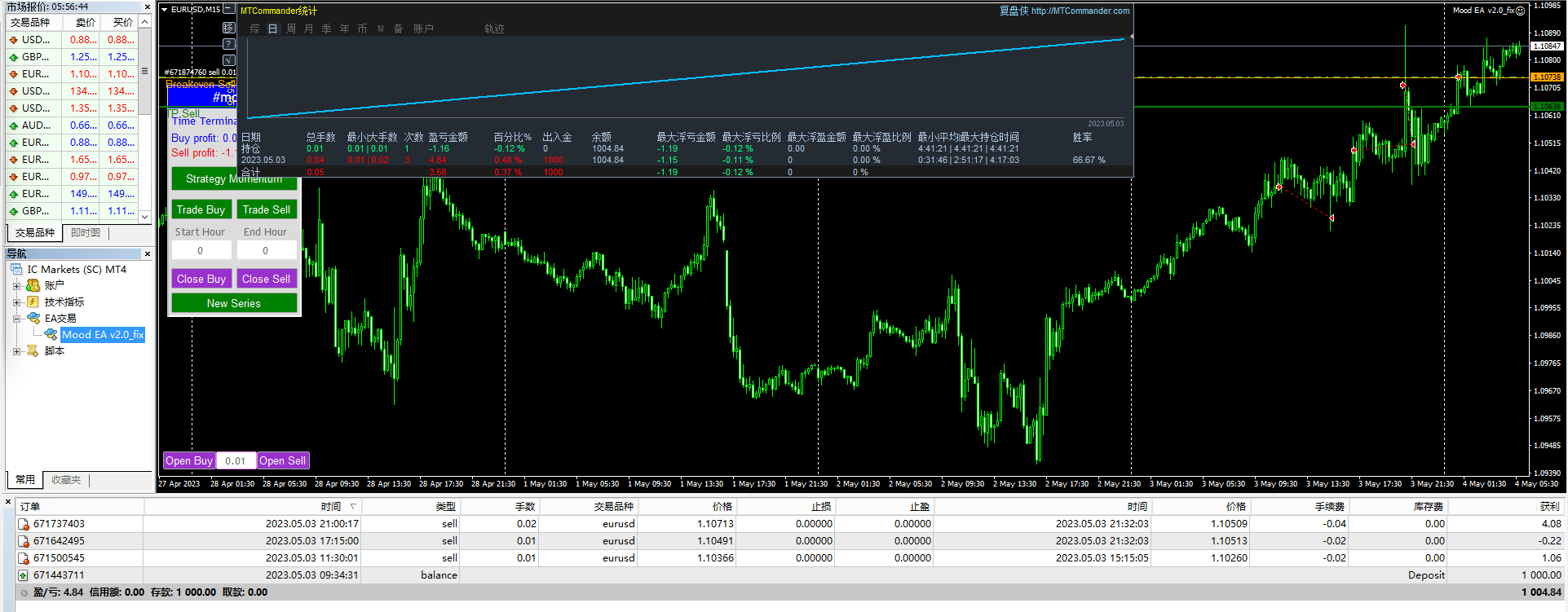Screen dimensions: 1568x612
Task: Collapse the EA交易 tree node
Action: pos(16,319)
